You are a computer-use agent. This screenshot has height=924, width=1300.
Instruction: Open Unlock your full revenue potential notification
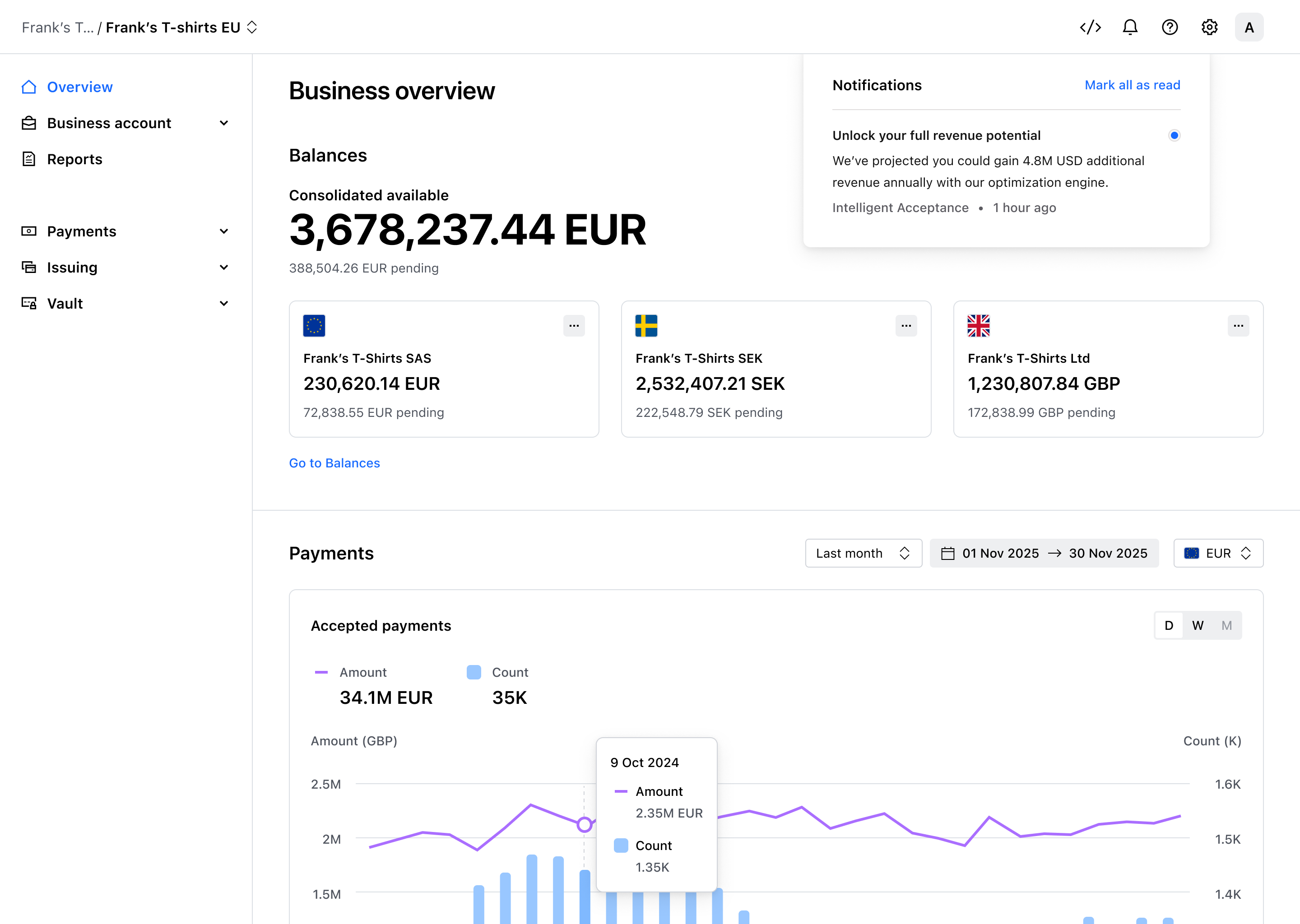(x=1006, y=172)
